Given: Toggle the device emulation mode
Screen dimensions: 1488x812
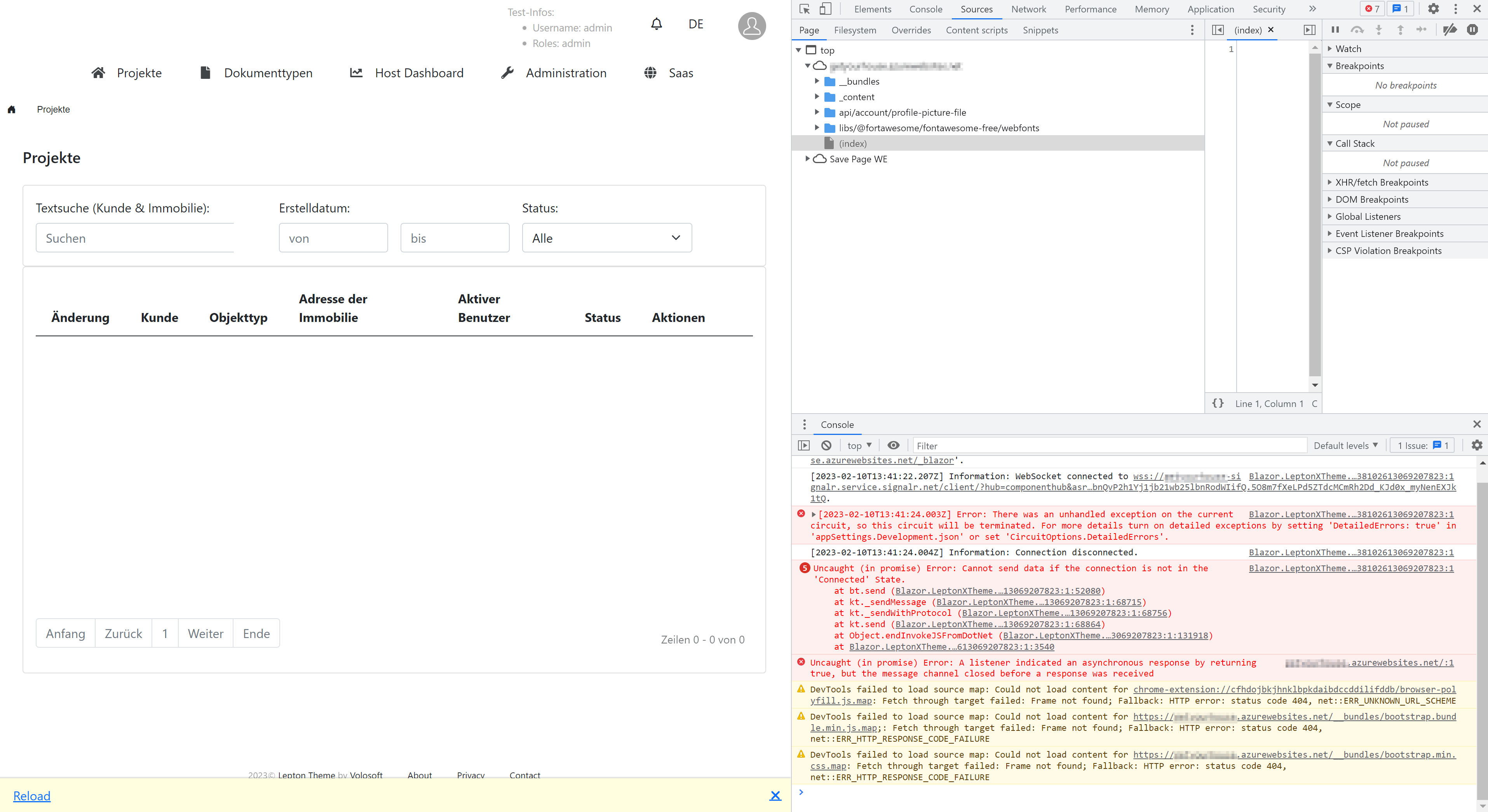Looking at the screenshot, I should (x=825, y=9).
